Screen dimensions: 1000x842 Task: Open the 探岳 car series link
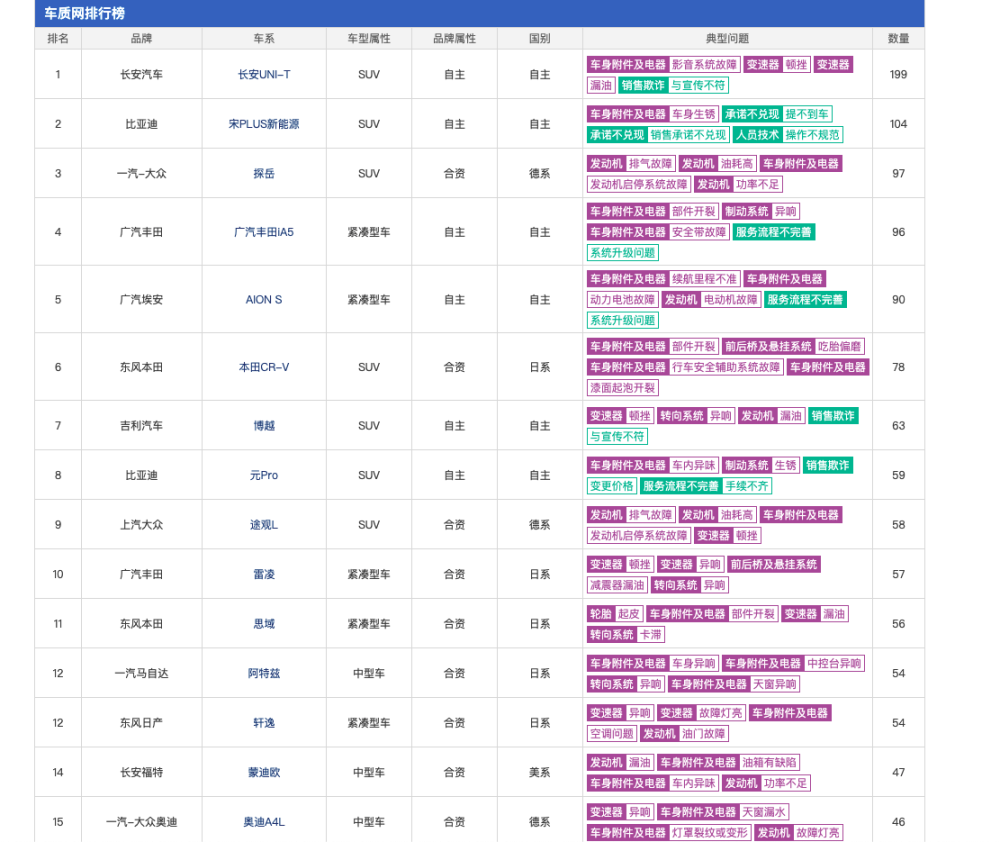click(x=264, y=174)
